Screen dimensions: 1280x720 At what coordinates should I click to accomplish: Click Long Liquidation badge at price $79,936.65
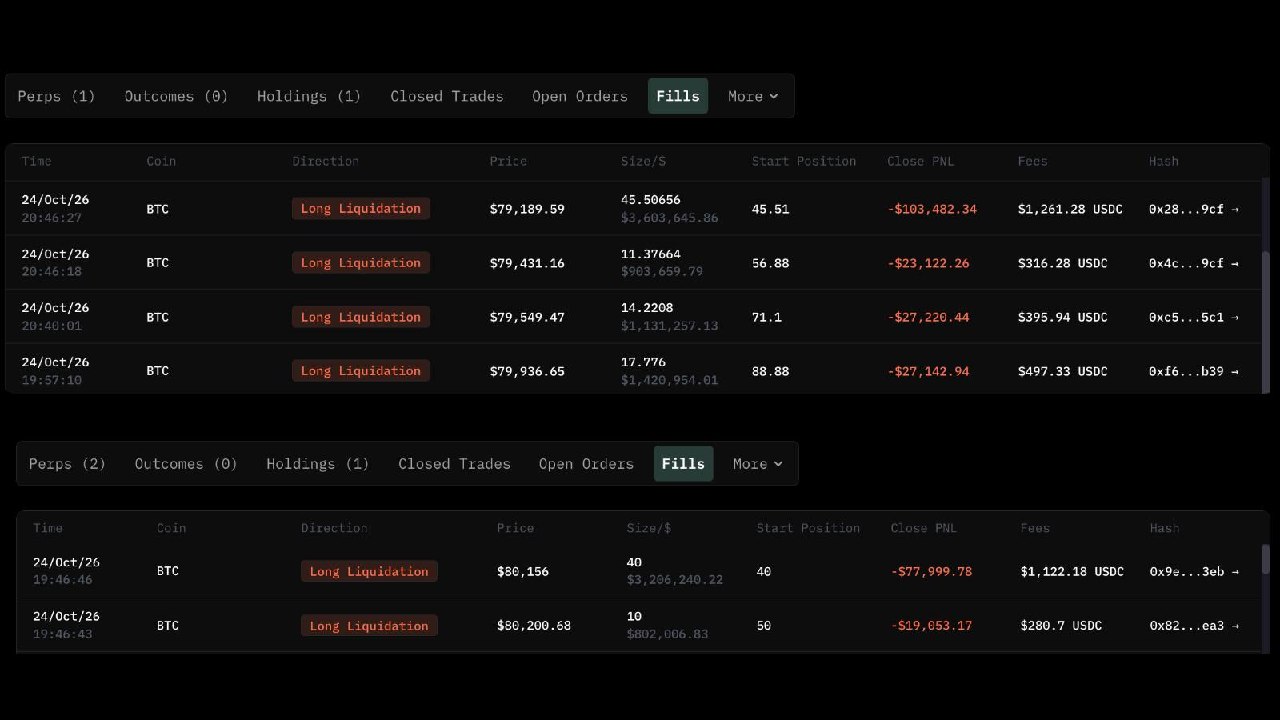(x=361, y=371)
